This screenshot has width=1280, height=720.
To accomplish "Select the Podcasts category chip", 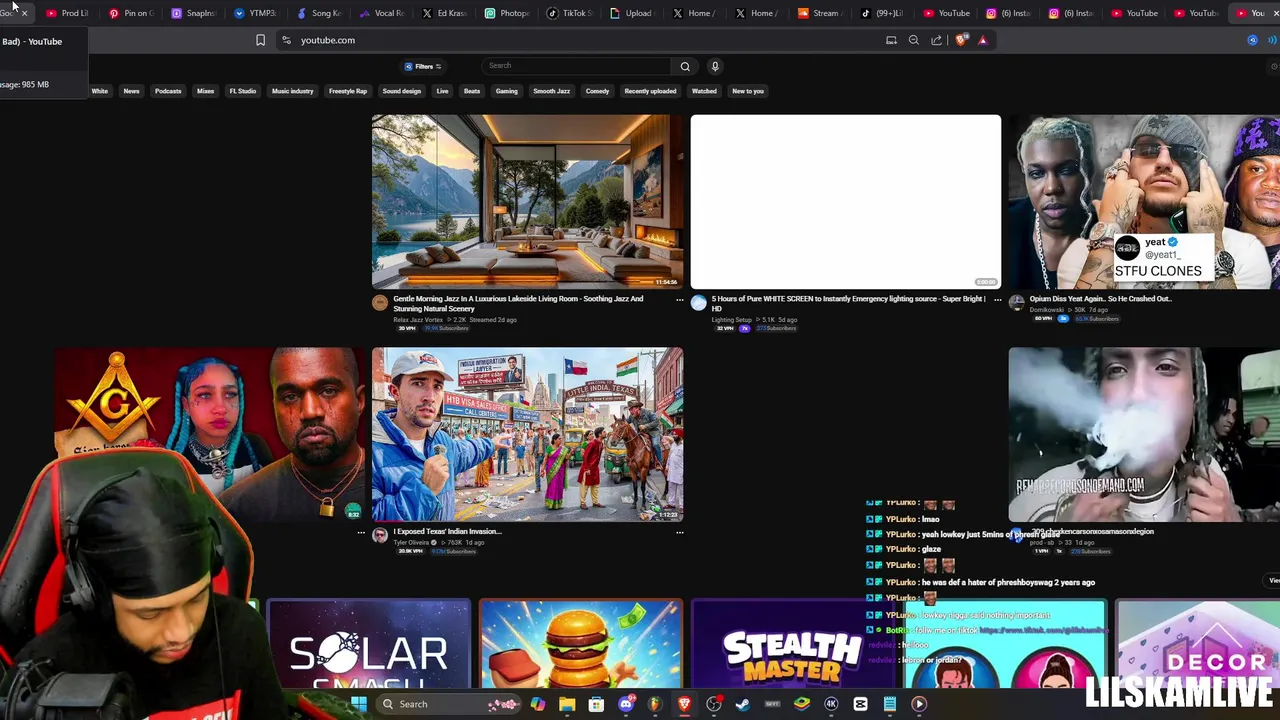I will coord(168,91).
